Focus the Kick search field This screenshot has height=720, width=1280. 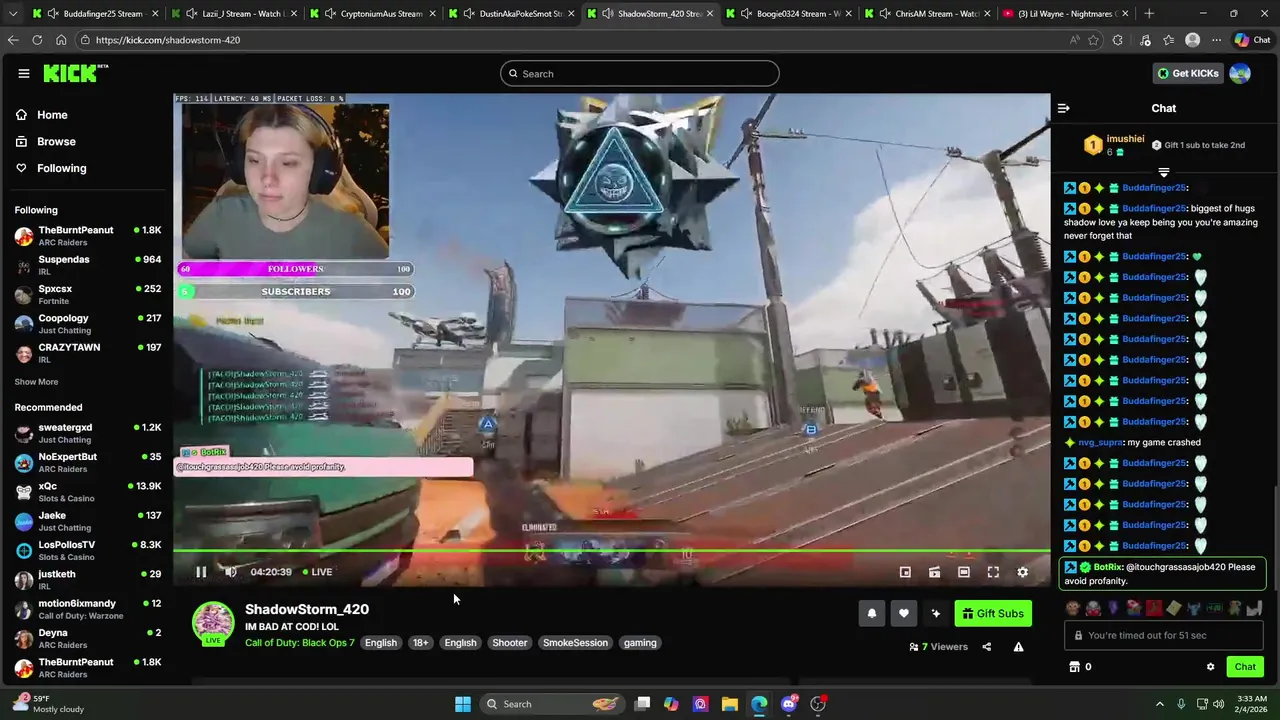click(x=640, y=73)
